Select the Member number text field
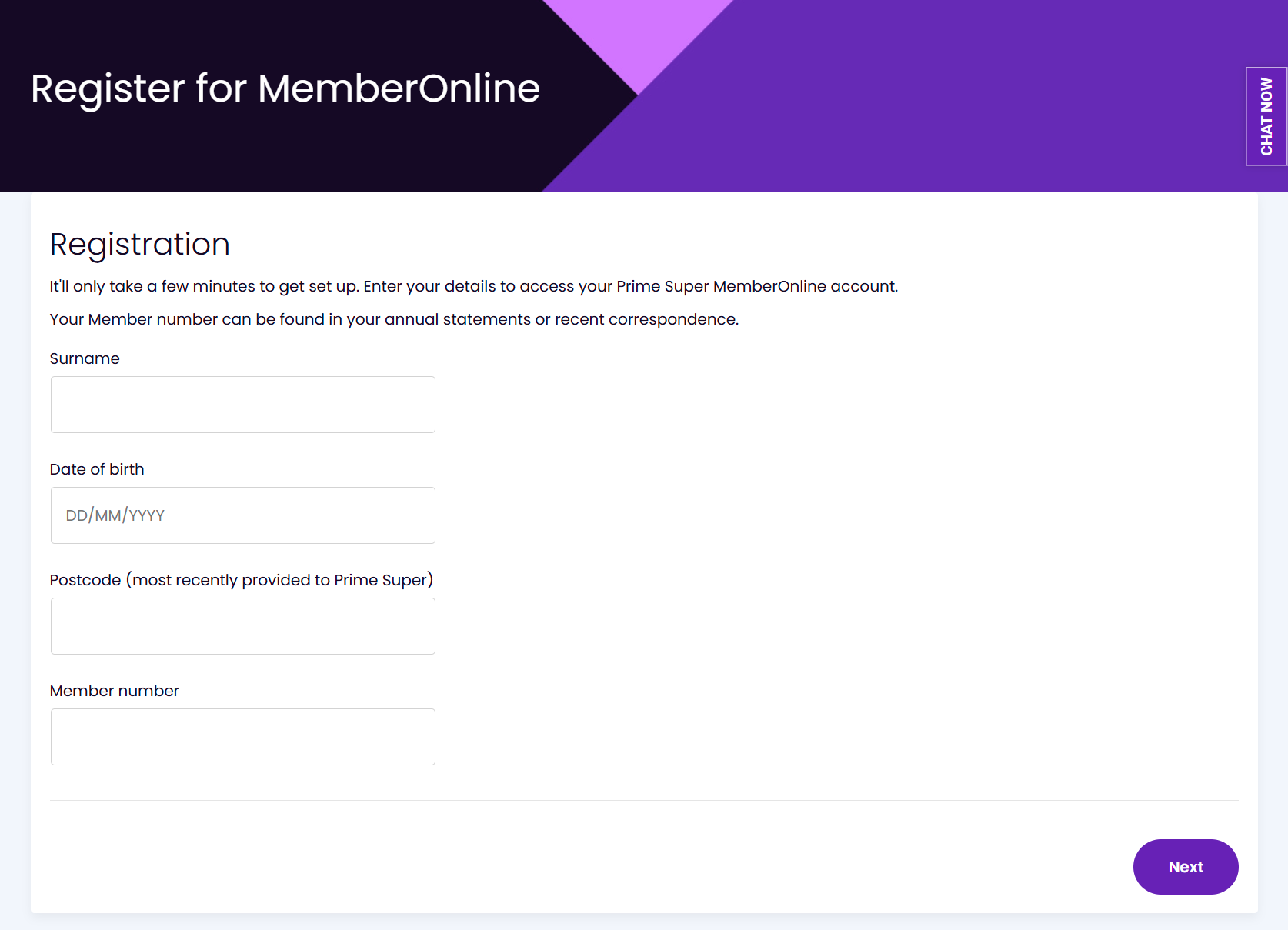The width and height of the screenshot is (1288, 930). [242, 737]
